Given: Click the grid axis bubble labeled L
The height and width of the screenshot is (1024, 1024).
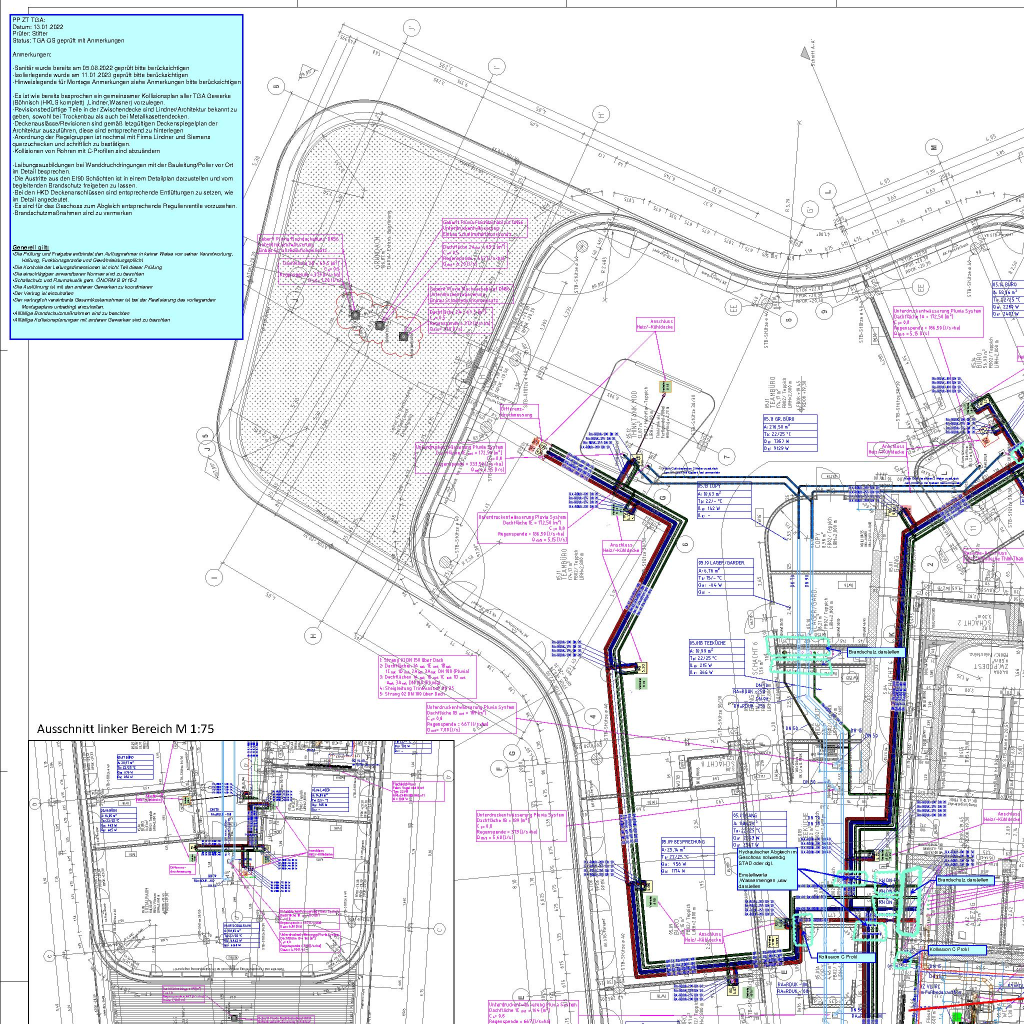Looking at the screenshot, I should point(945,469).
